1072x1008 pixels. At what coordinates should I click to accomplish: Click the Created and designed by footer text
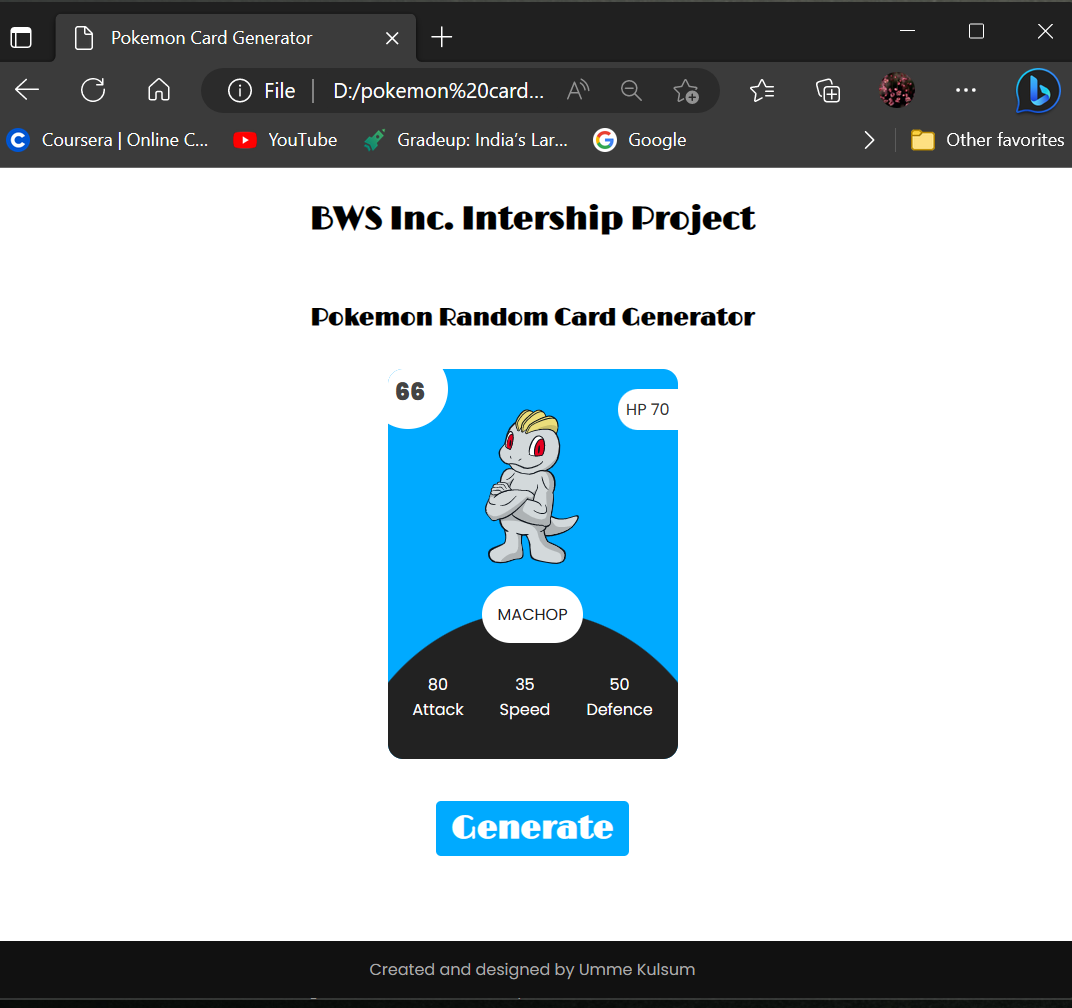point(532,970)
